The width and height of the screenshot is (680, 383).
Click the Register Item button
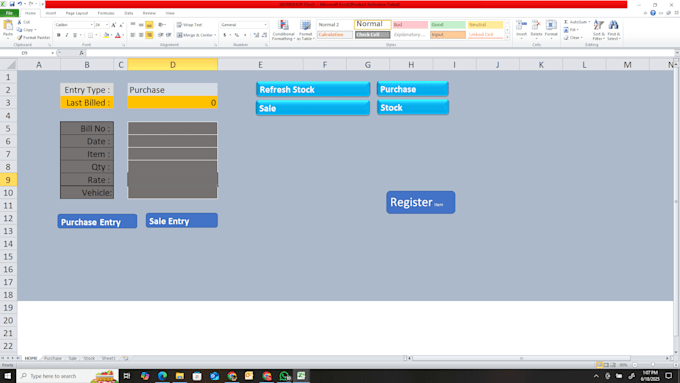click(421, 202)
